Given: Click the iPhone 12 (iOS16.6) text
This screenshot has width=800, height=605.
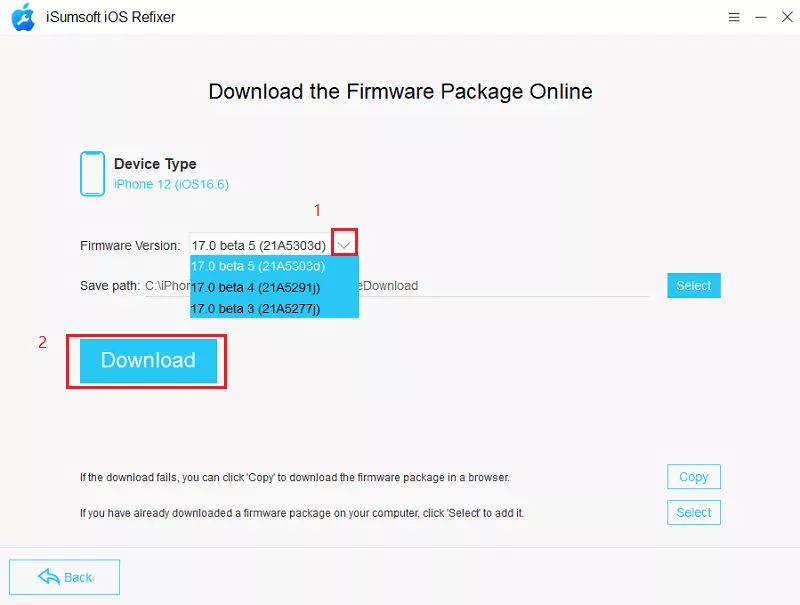Looking at the screenshot, I should tap(171, 184).
